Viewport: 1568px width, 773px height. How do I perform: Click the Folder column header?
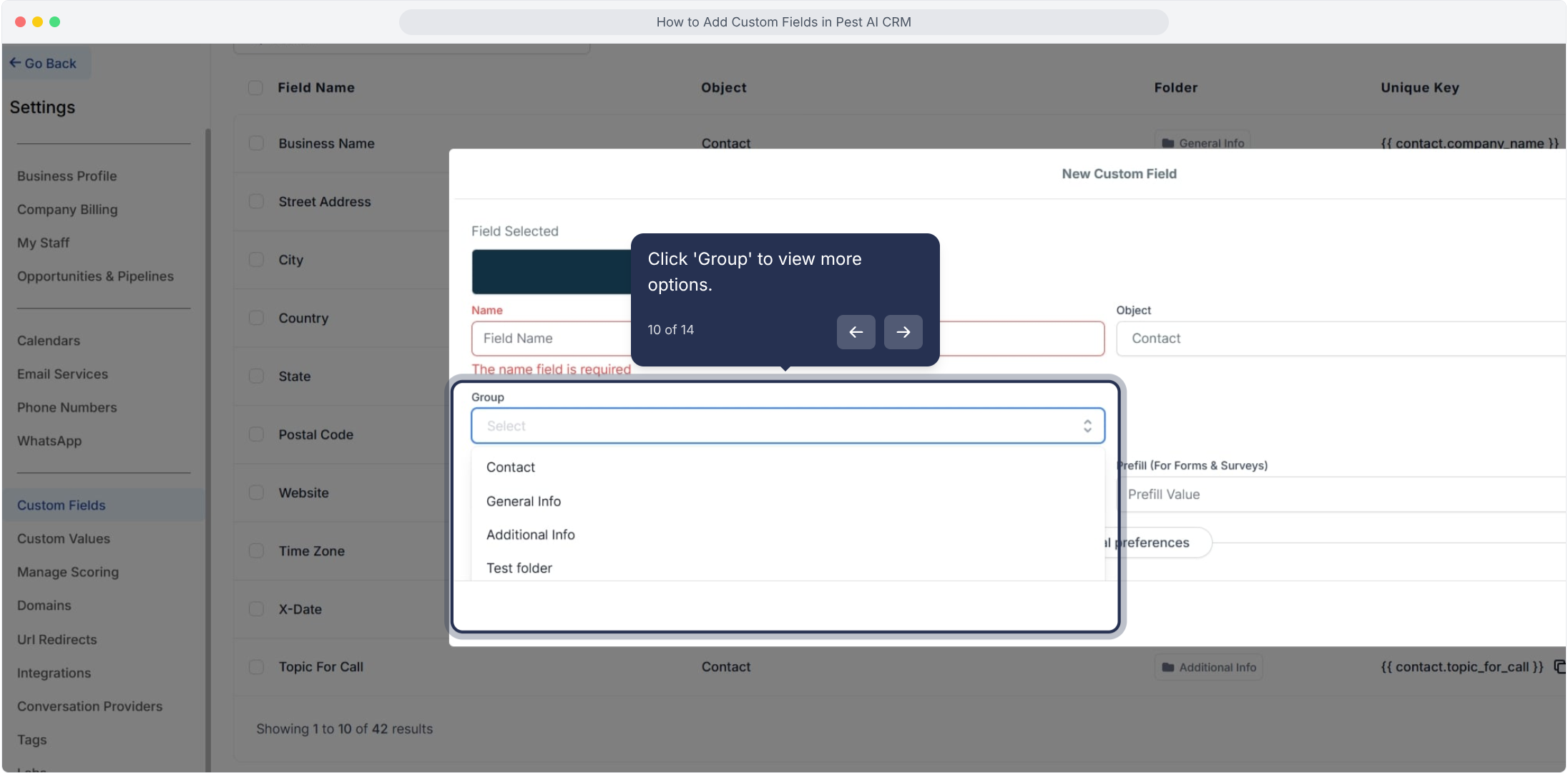tap(1176, 87)
